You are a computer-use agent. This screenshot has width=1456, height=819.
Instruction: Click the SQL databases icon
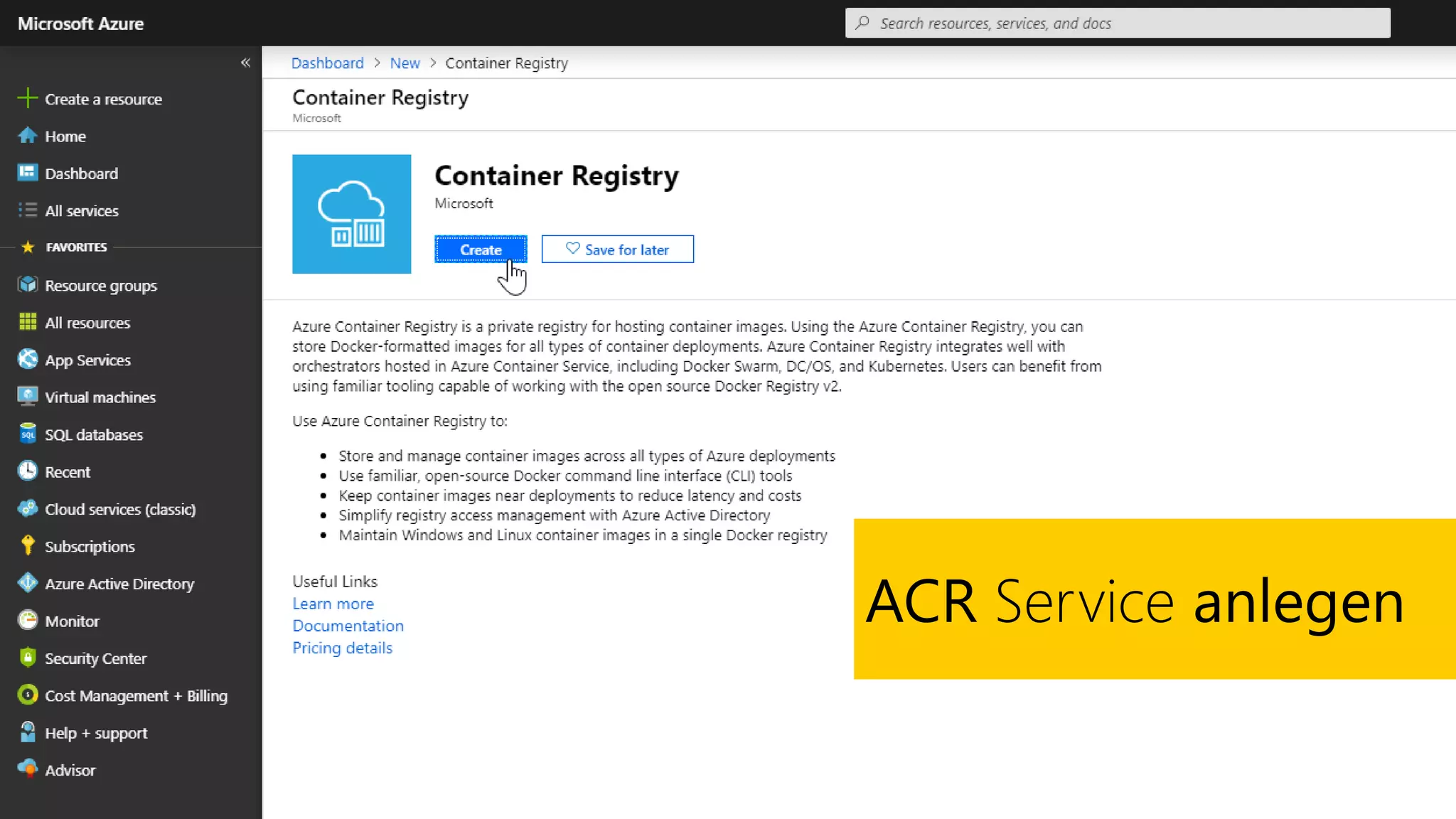coord(27,434)
